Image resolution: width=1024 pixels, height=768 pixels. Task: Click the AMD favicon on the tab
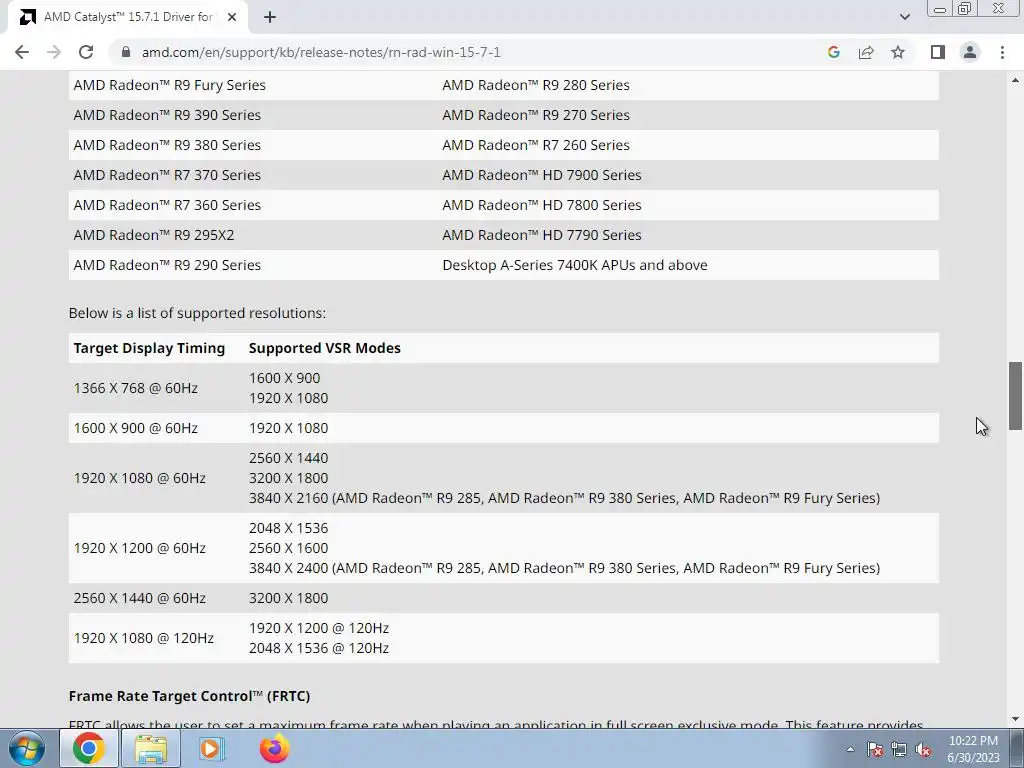pos(27,17)
